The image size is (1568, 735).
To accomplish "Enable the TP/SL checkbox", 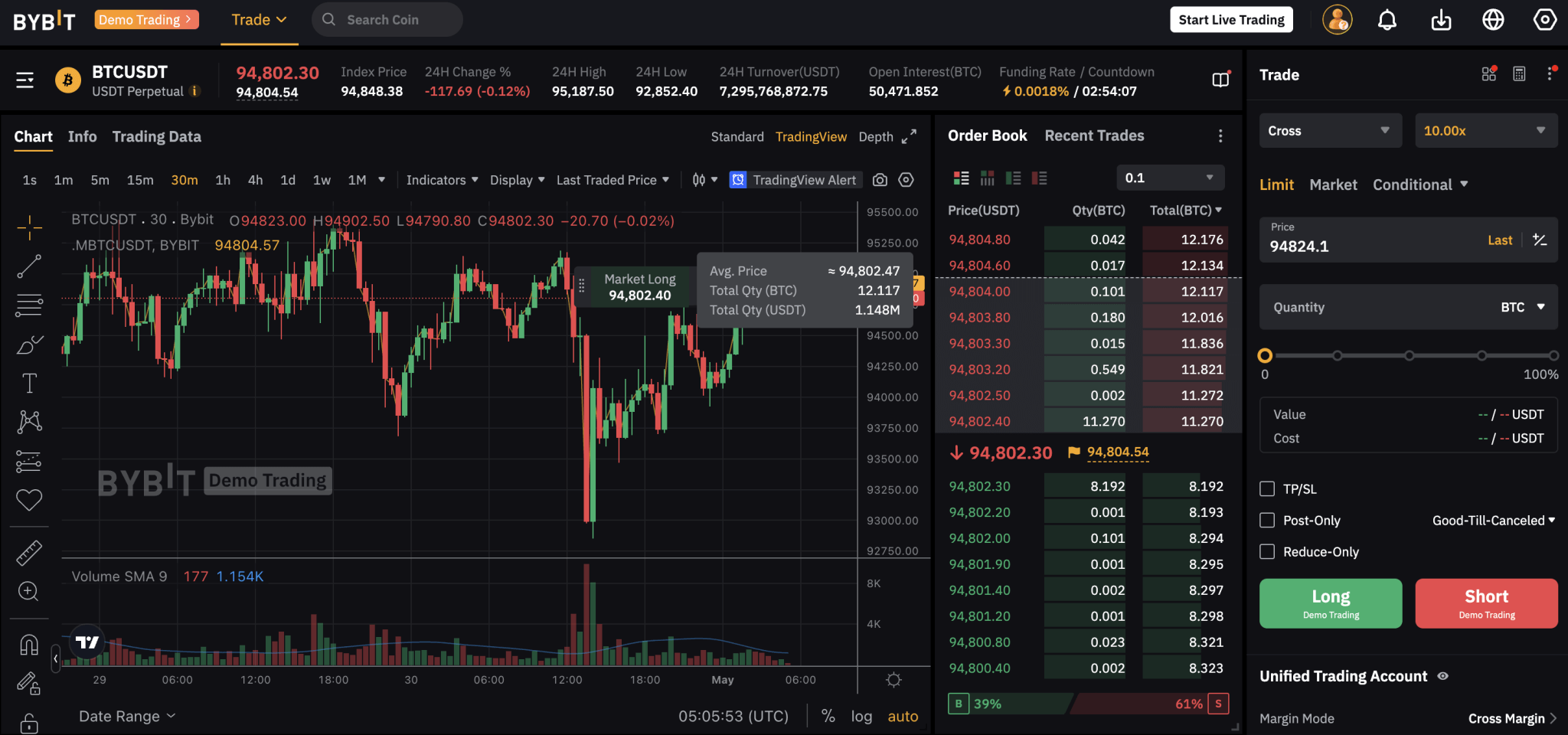I will [1268, 489].
